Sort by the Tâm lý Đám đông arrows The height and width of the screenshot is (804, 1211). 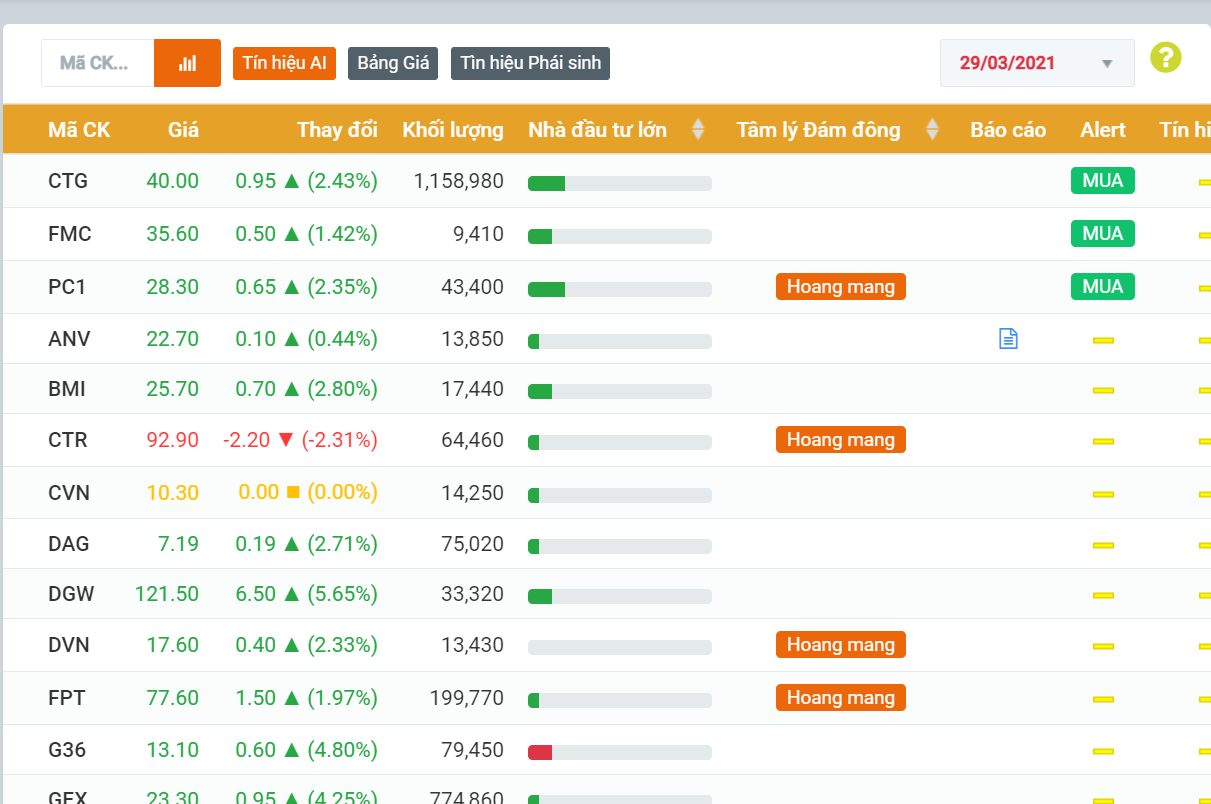click(x=932, y=129)
